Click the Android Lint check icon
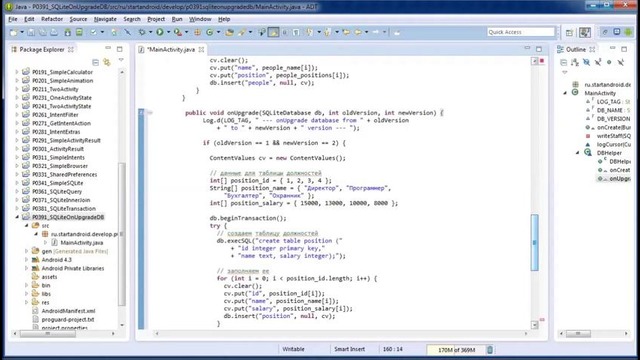The width and height of the screenshot is (640, 360). click(94, 32)
